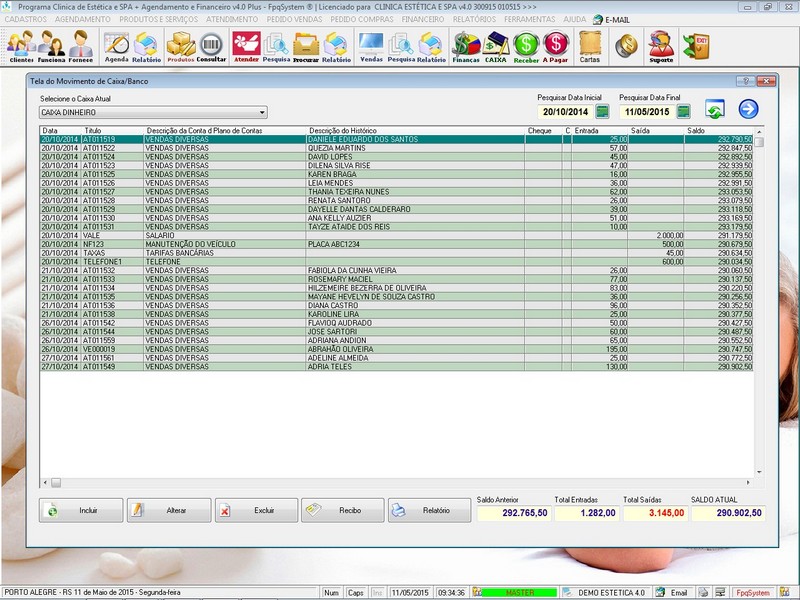Select the MANUTENÇÃO DO VEÍCULO row

click(396, 244)
